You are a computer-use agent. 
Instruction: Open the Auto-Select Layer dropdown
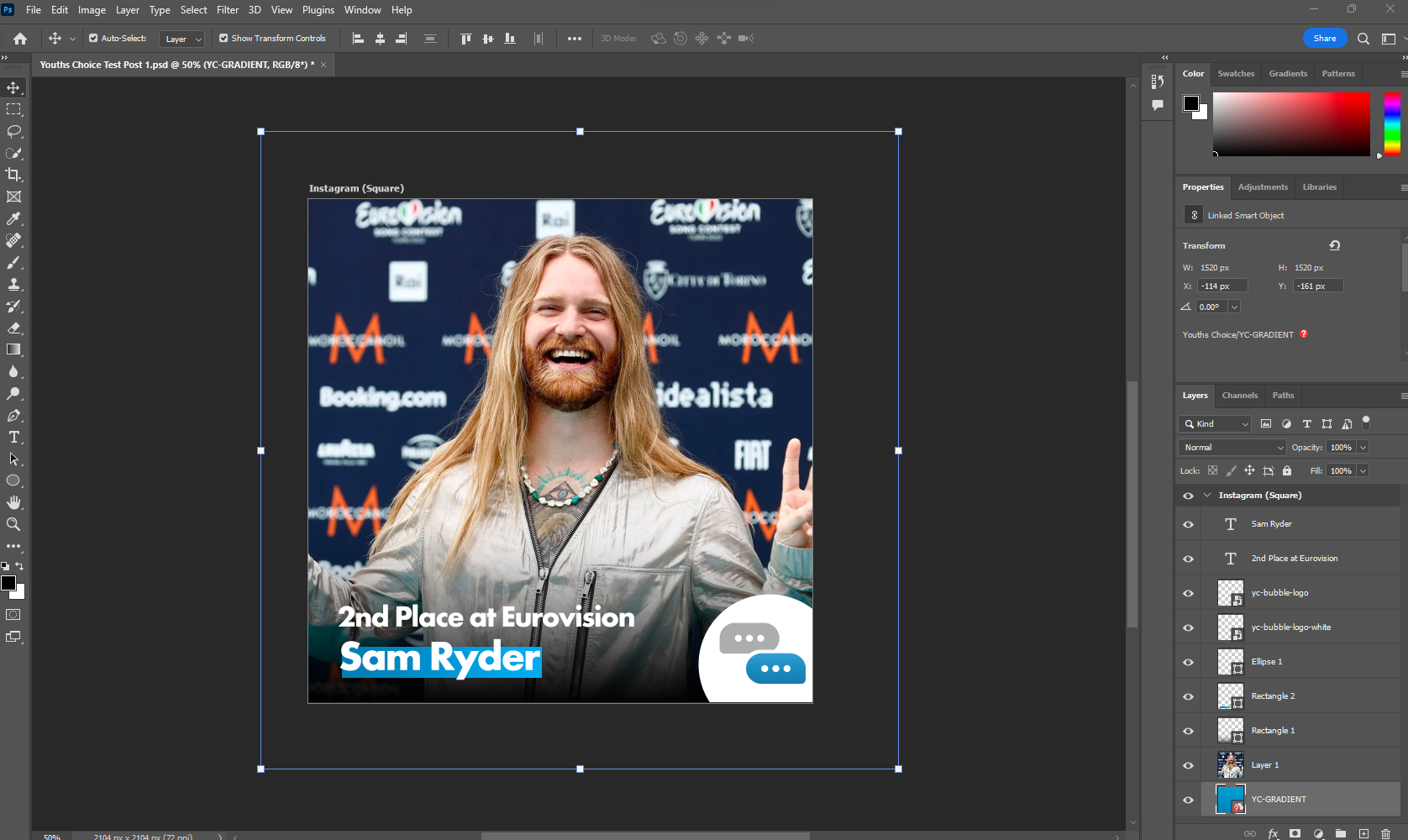click(x=182, y=39)
